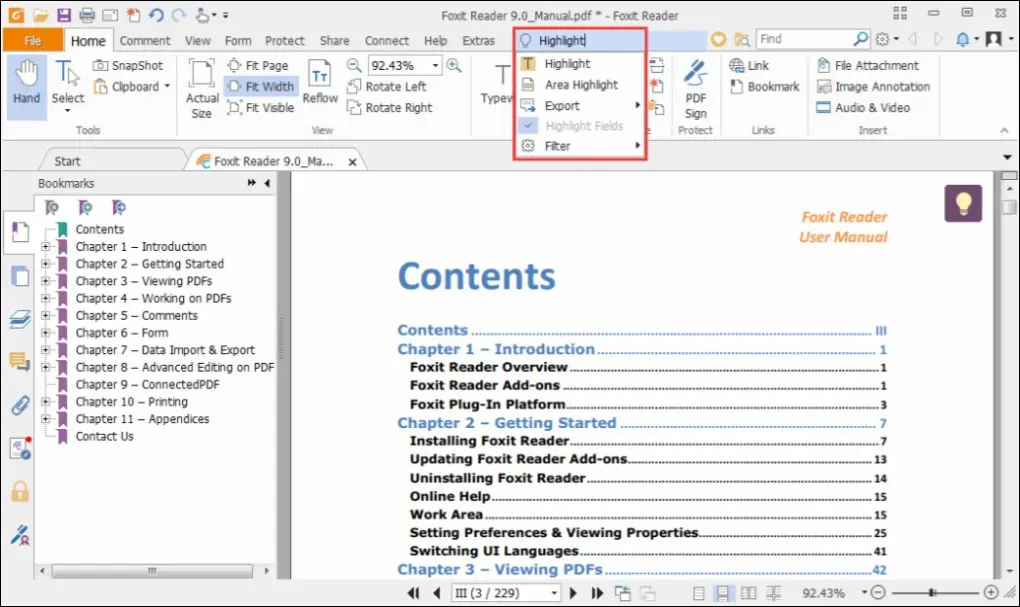
Task: Enable Fit Width view mode
Action: (261, 86)
